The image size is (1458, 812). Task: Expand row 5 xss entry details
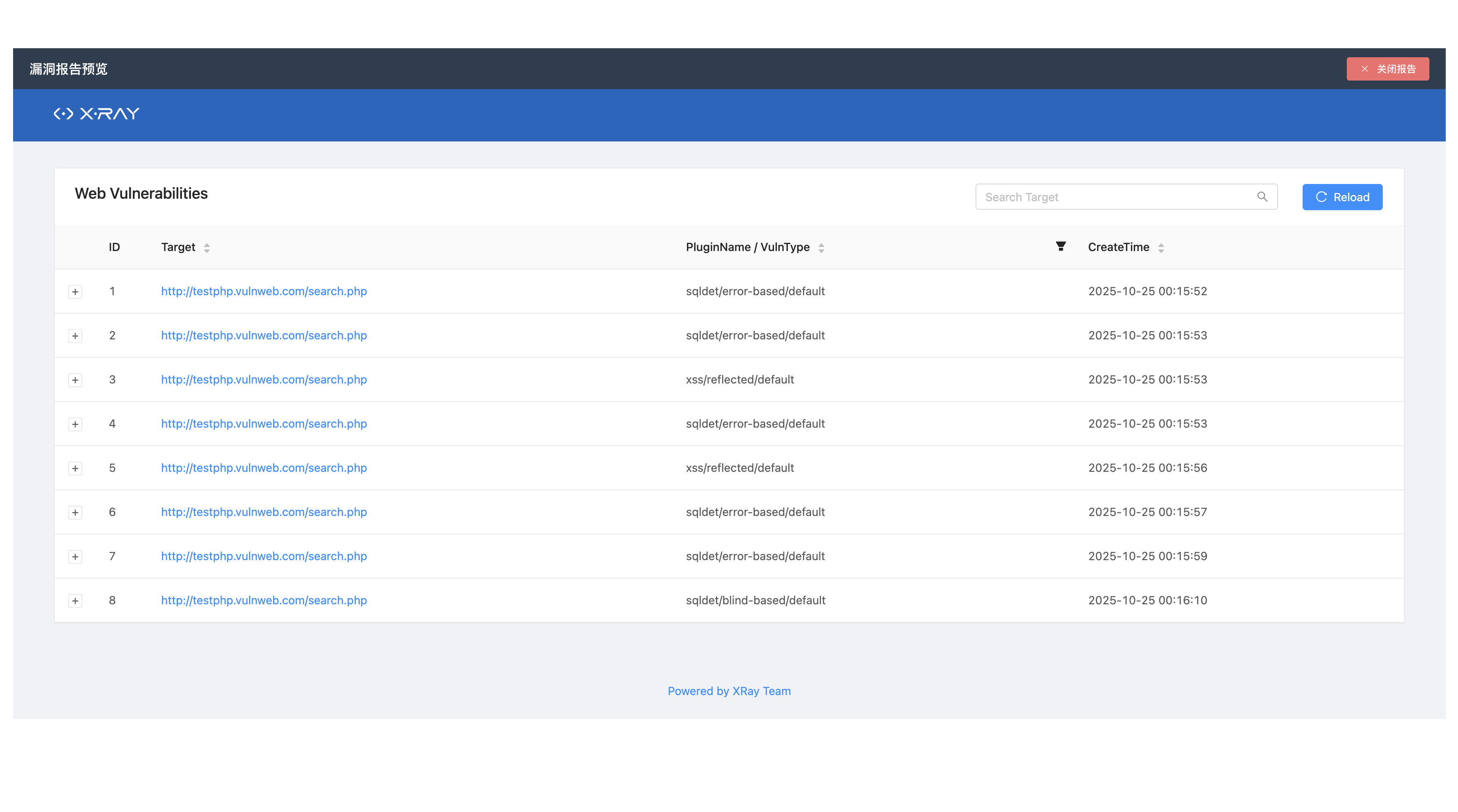point(75,469)
